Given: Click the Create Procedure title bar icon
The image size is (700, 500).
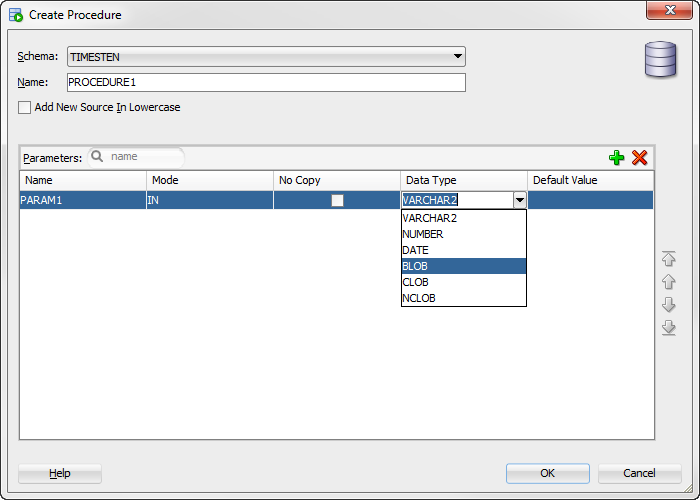Looking at the screenshot, I should pyautogui.click(x=16, y=15).
